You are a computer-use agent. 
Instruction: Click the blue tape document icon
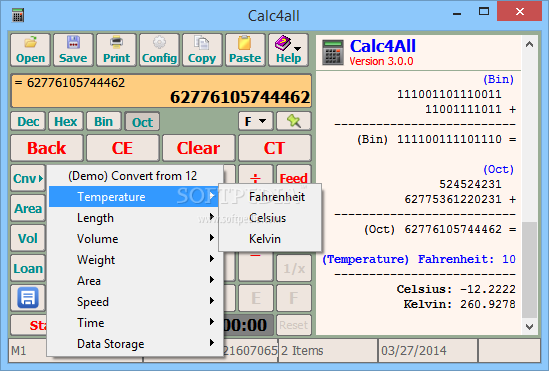click(x=28, y=298)
